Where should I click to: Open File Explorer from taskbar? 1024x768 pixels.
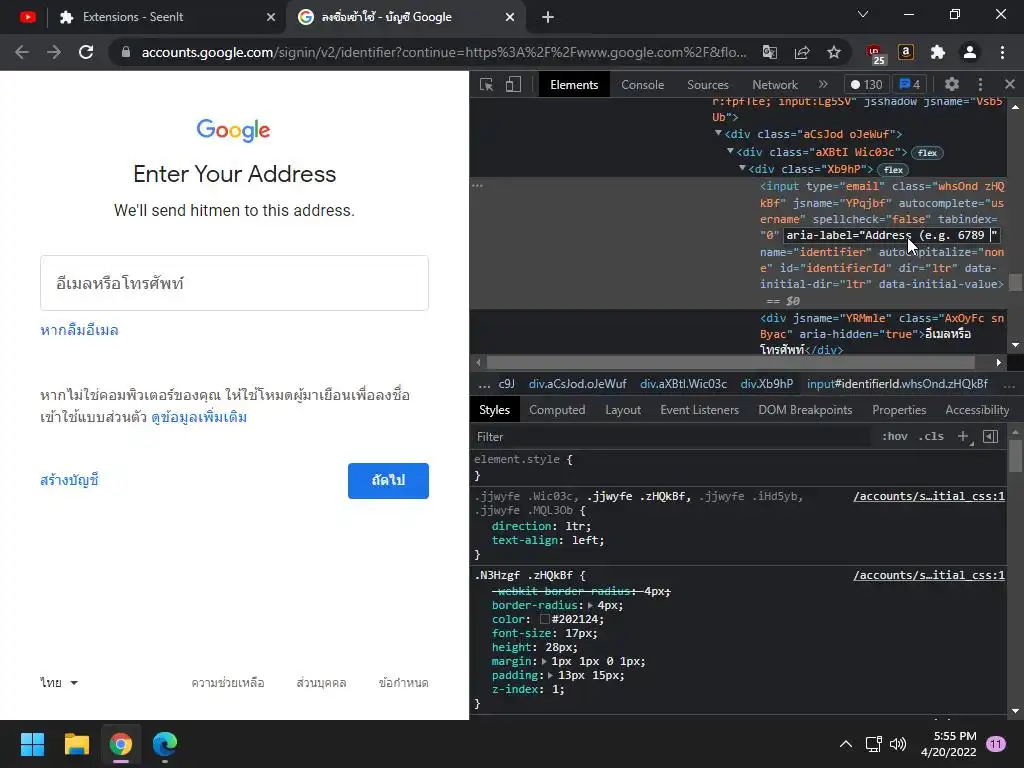coord(76,744)
